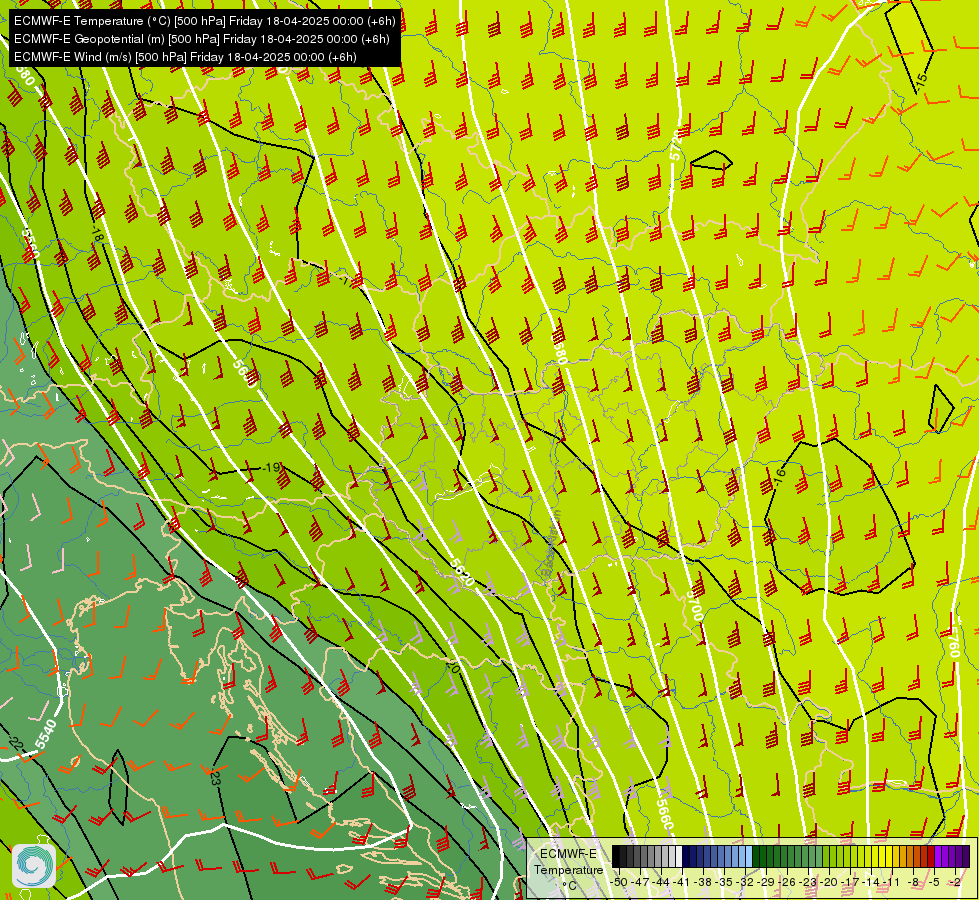Screen dimensions: 979x900
Task: Click the -19 isotherm contour label
Action: click(271, 467)
